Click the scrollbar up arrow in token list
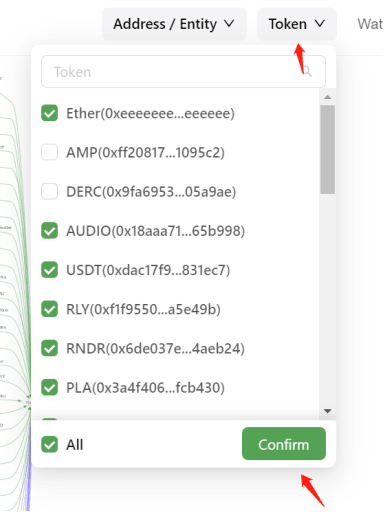 pyautogui.click(x=327, y=97)
